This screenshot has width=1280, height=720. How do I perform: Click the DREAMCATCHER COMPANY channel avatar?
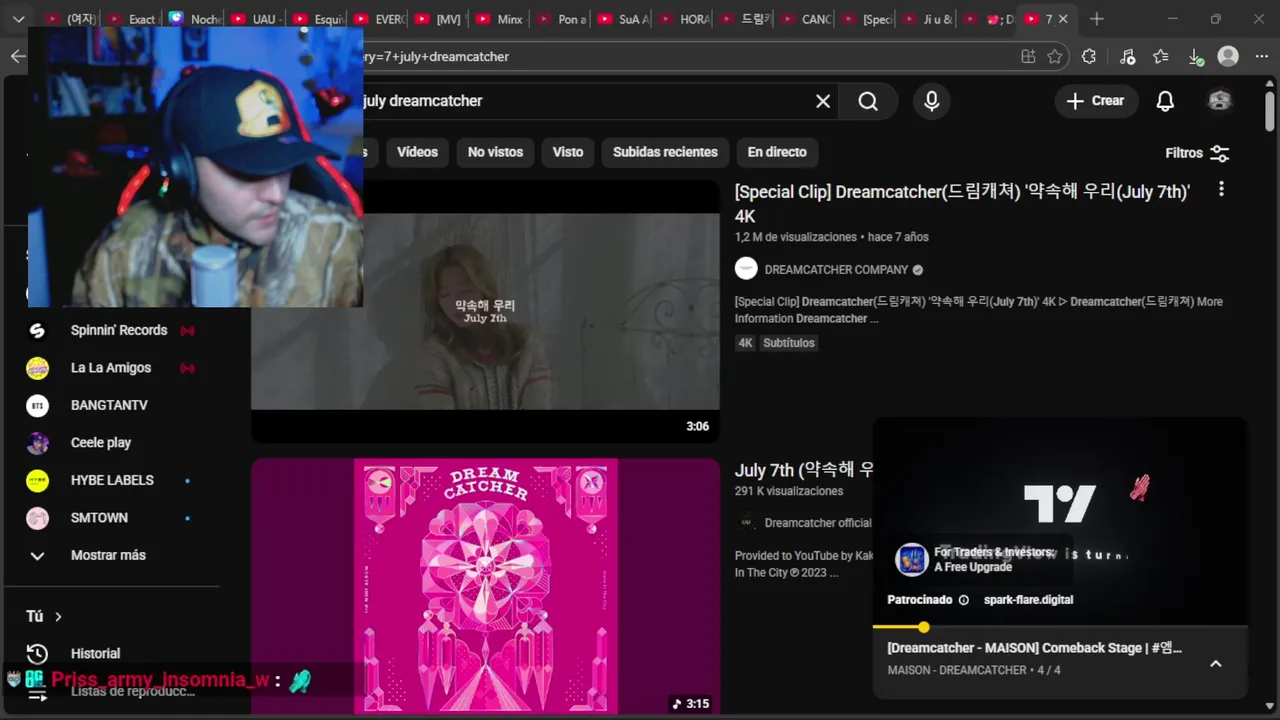coord(746,269)
